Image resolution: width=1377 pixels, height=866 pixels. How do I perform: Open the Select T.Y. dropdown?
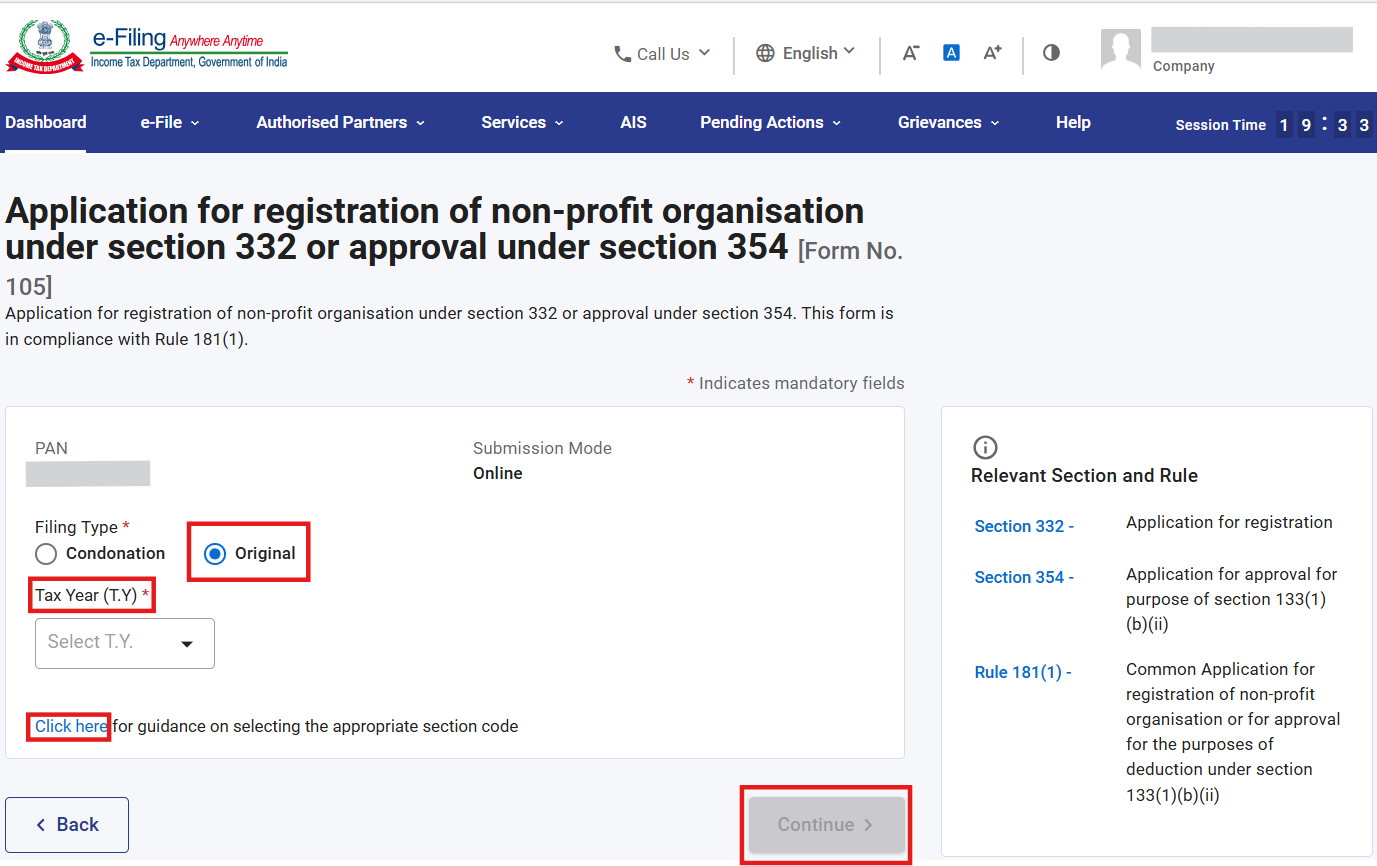125,643
